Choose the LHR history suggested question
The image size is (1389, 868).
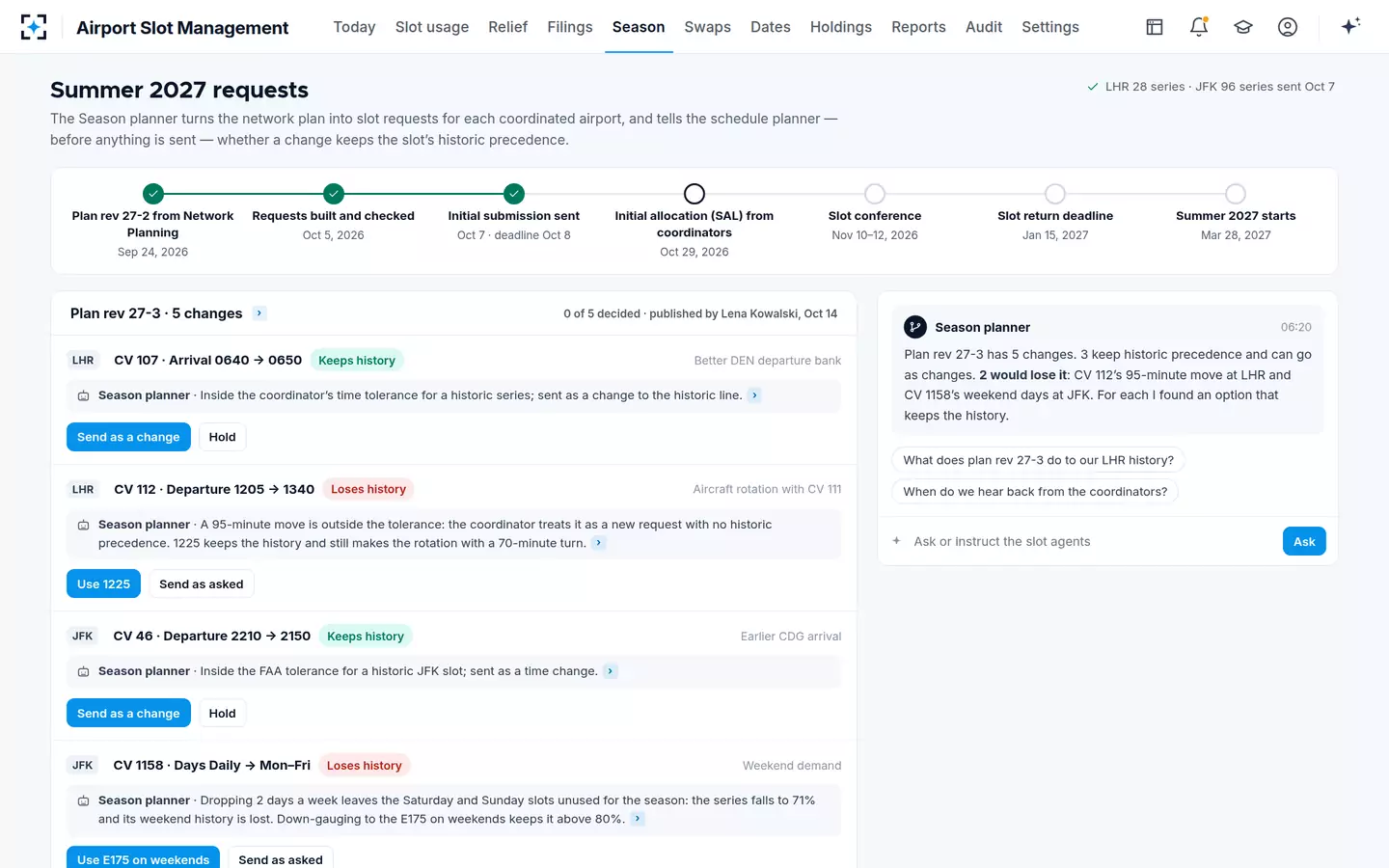click(x=1039, y=460)
